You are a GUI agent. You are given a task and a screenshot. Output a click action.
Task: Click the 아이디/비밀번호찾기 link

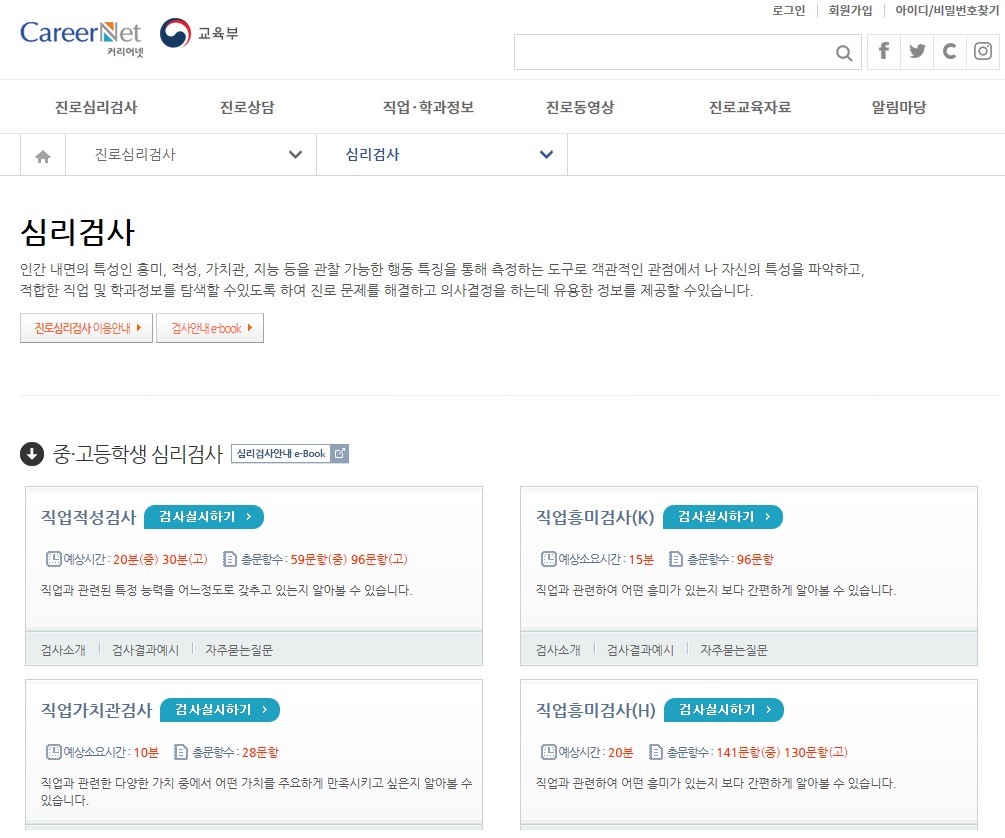click(947, 10)
